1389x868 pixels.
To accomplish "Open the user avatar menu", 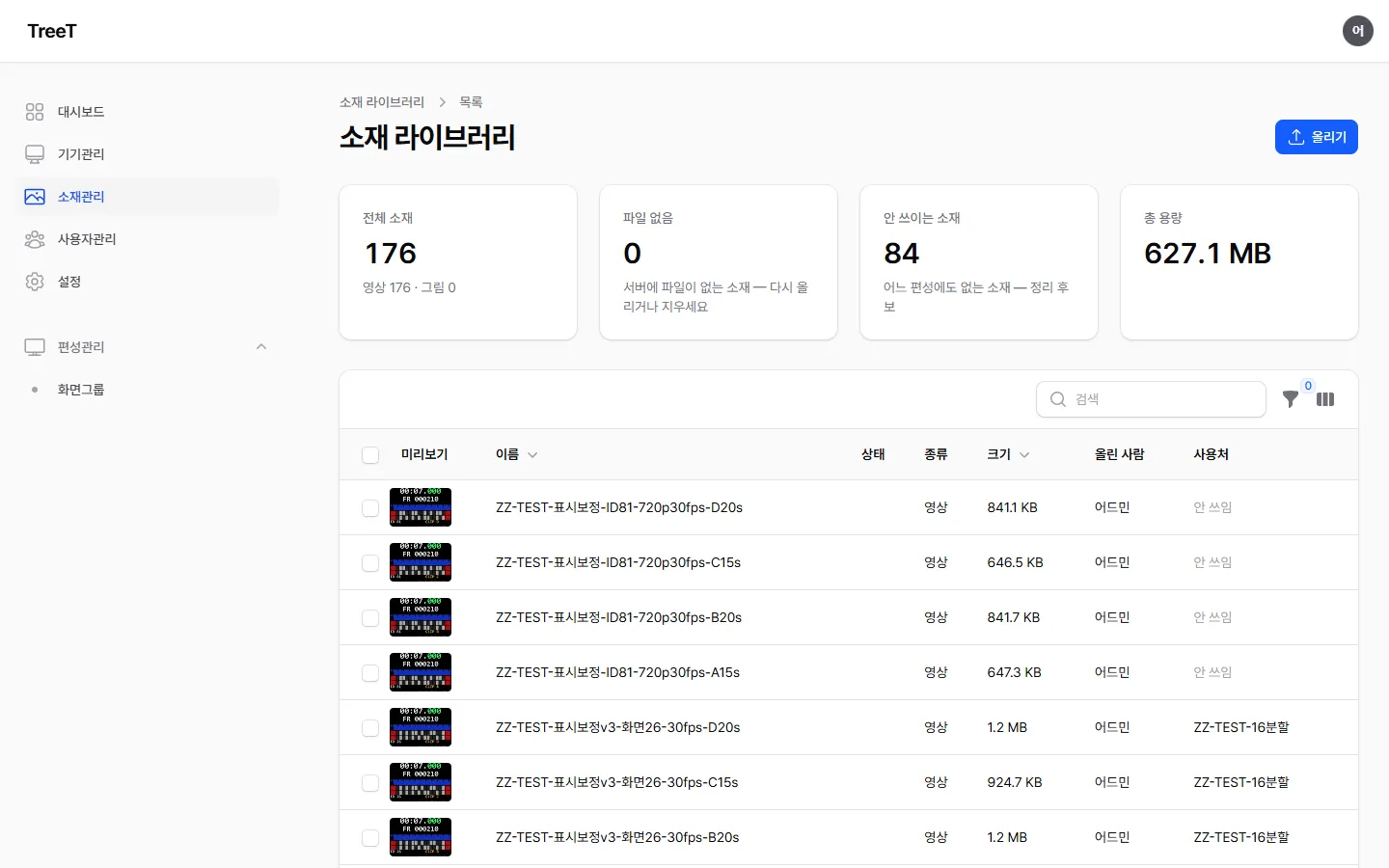I will coord(1358,31).
